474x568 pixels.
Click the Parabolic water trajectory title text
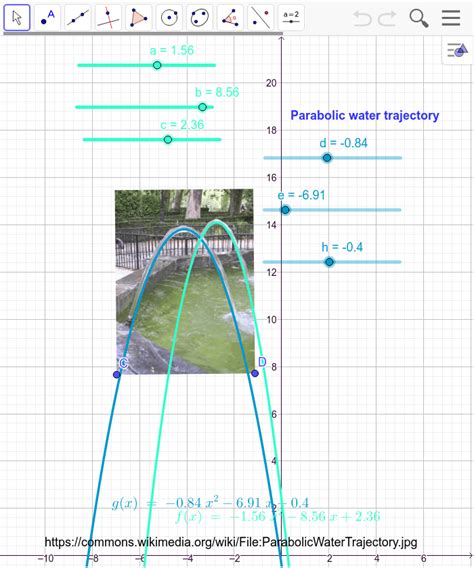(x=365, y=116)
